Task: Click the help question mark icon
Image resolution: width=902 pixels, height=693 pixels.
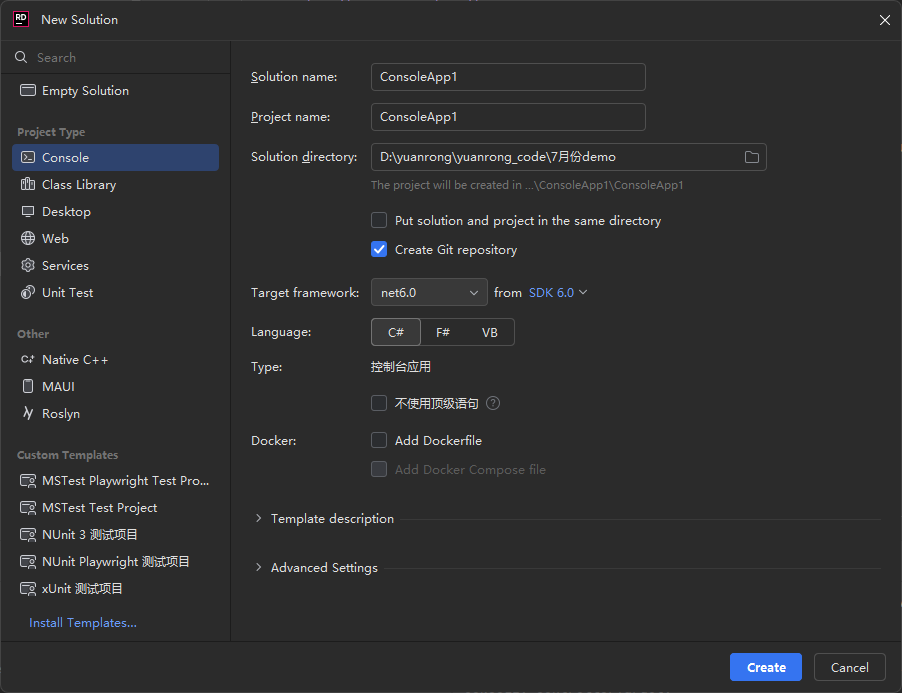Action: [493, 404]
